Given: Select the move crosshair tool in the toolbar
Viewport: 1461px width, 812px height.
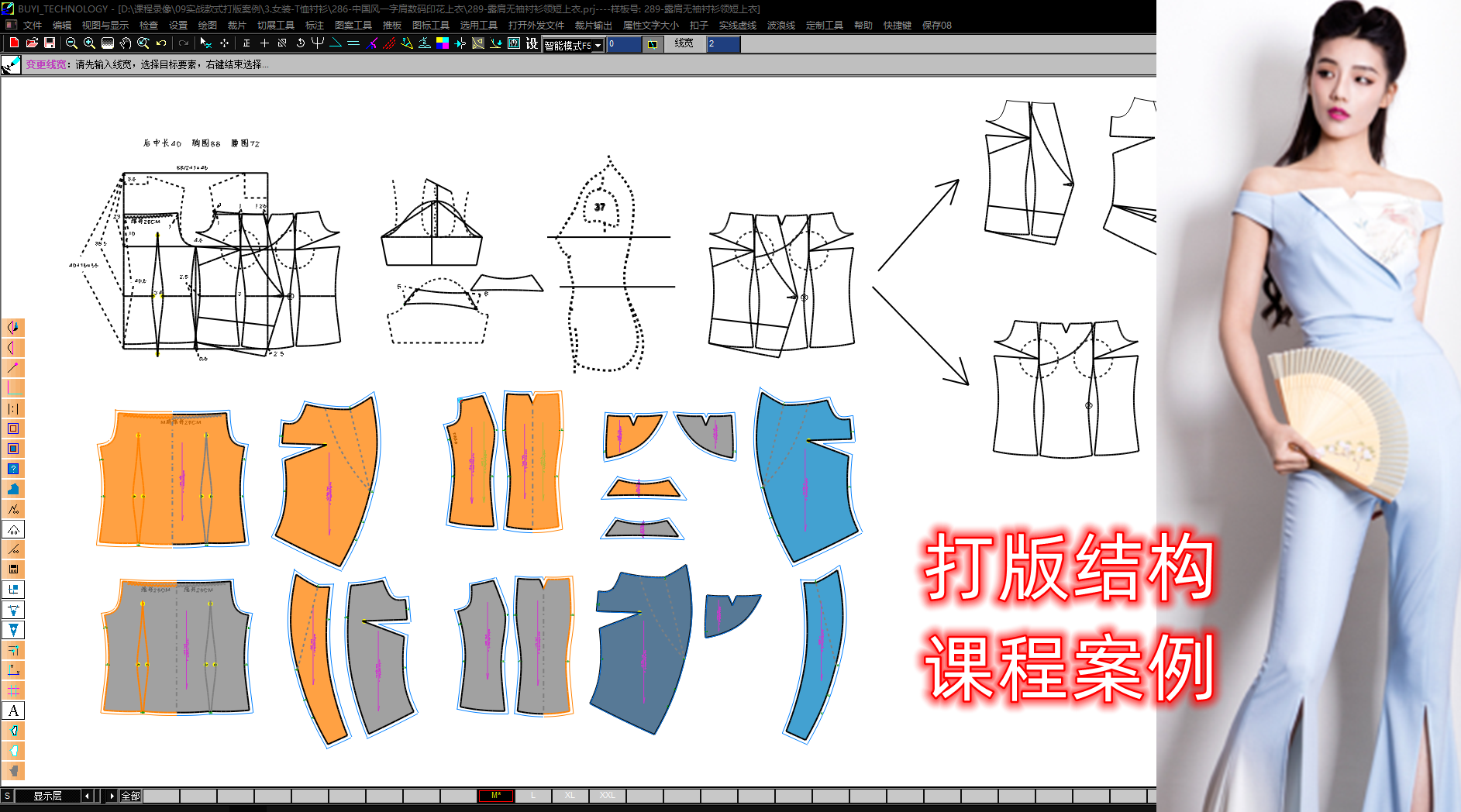Looking at the screenshot, I should [224, 44].
